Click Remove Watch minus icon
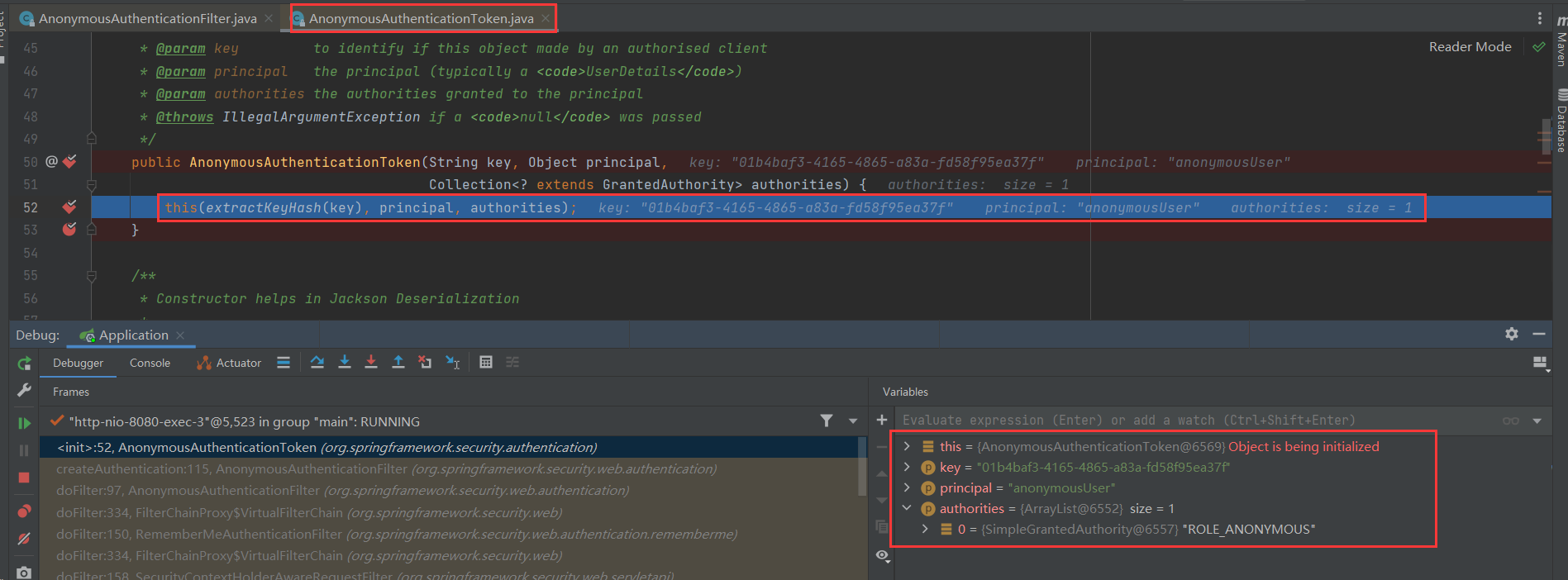Image resolution: width=1568 pixels, height=580 pixels. click(882, 447)
